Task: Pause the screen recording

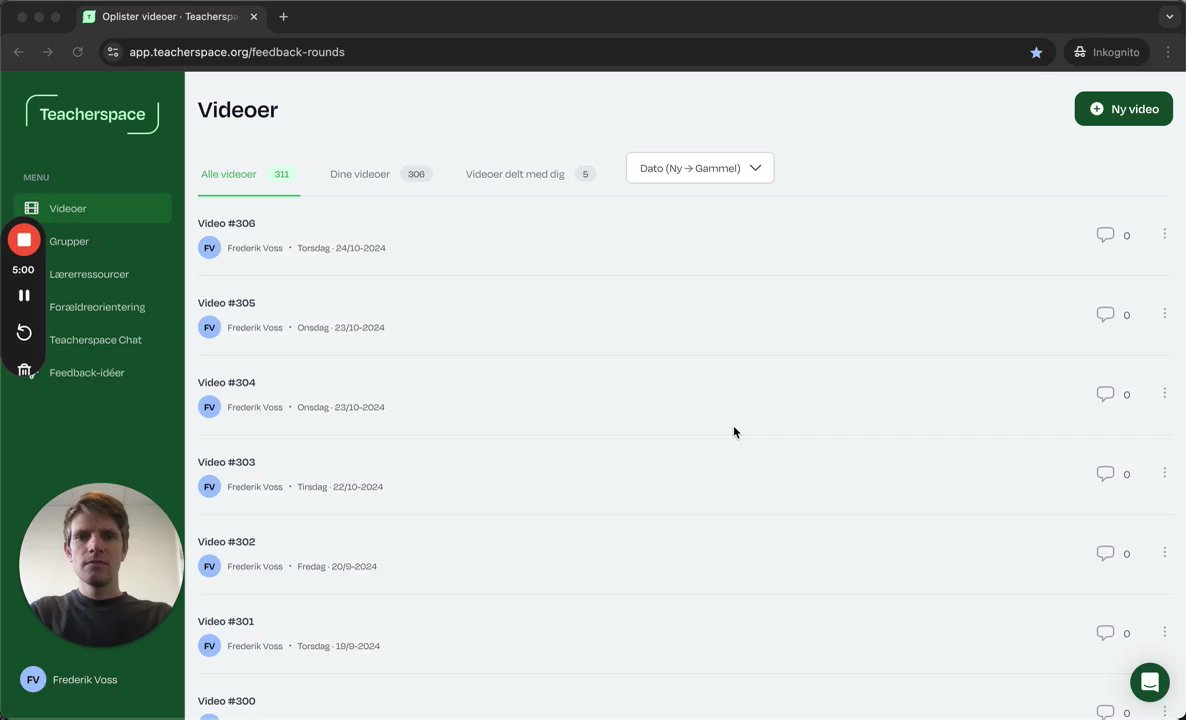Action: click(24, 296)
